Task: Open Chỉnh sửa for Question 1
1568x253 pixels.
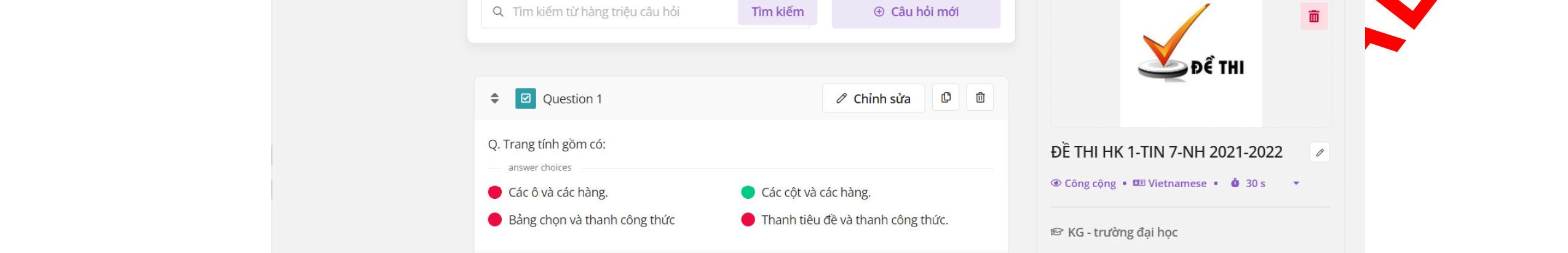Action: (x=873, y=98)
